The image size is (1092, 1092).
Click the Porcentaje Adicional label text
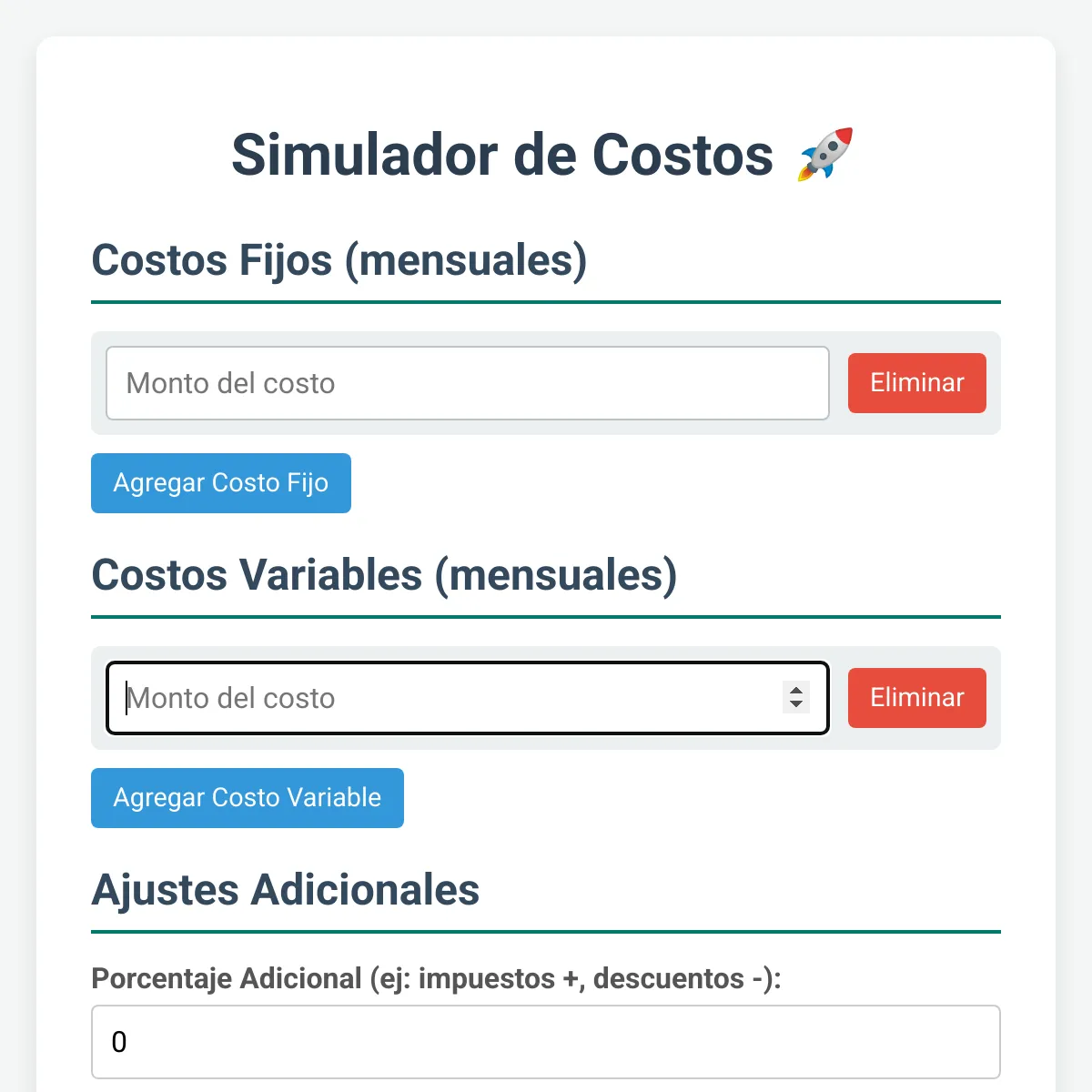[x=436, y=978]
